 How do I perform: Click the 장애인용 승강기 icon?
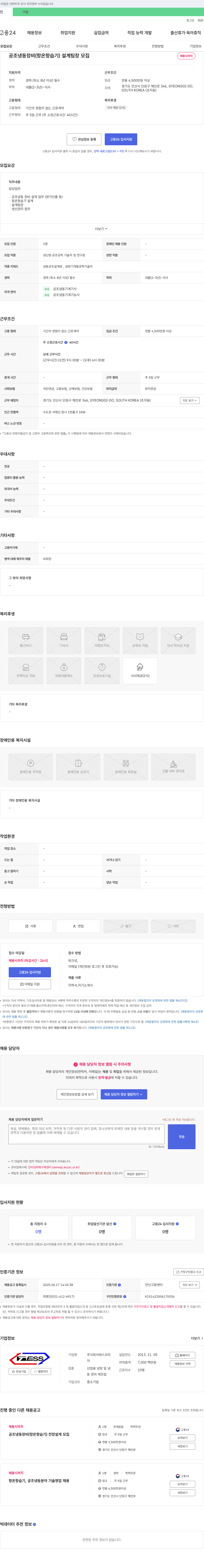[78, 767]
